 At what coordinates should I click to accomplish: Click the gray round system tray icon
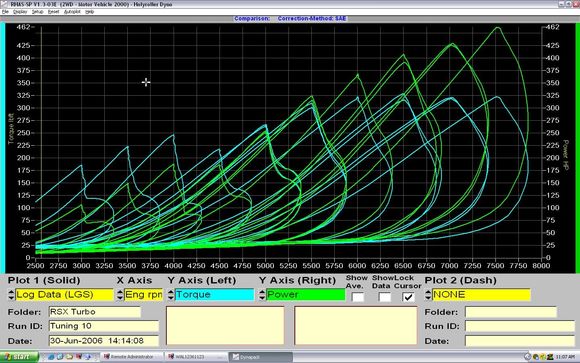[x=527, y=357]
